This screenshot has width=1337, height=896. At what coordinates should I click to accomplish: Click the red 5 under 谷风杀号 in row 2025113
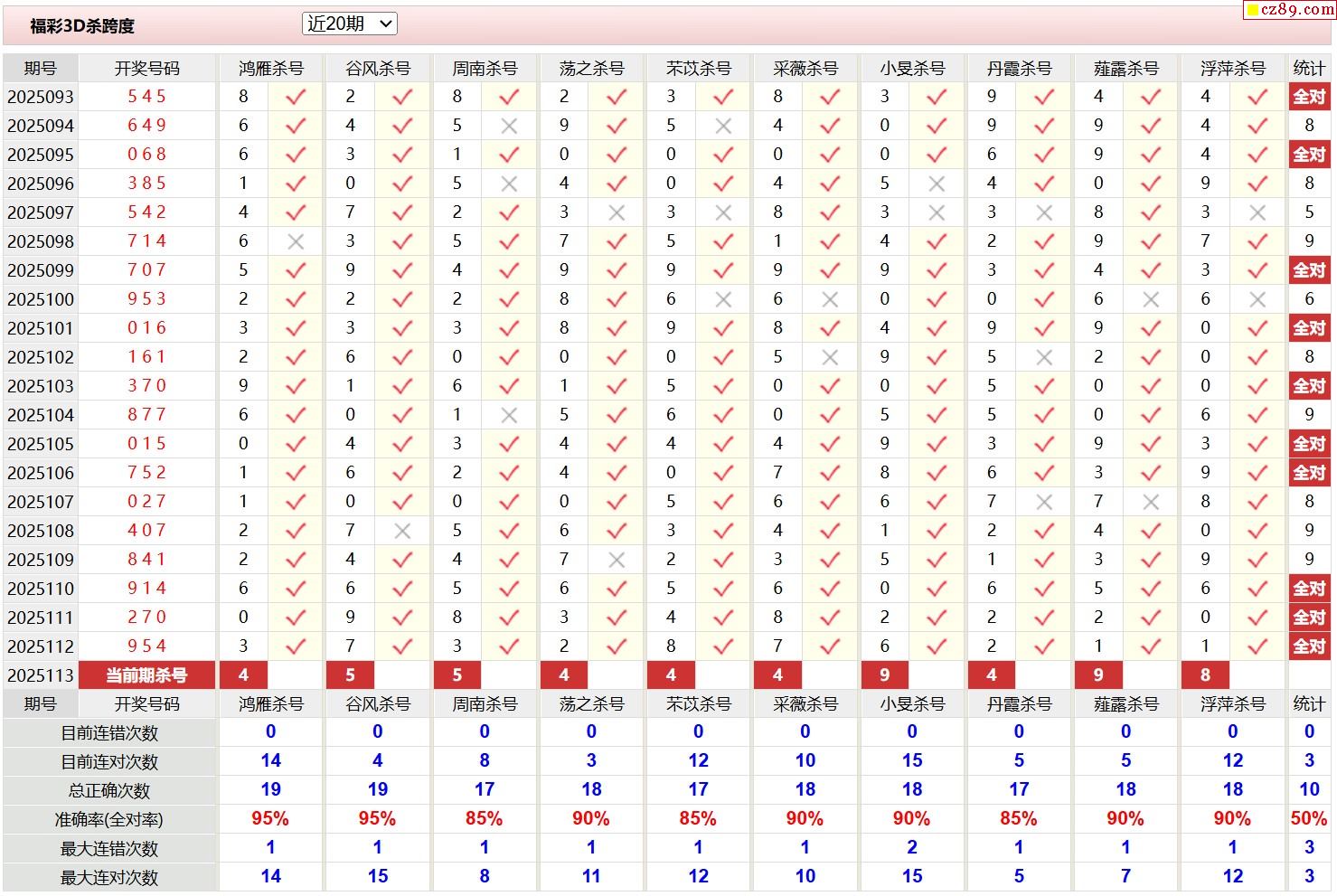(350, 675)
